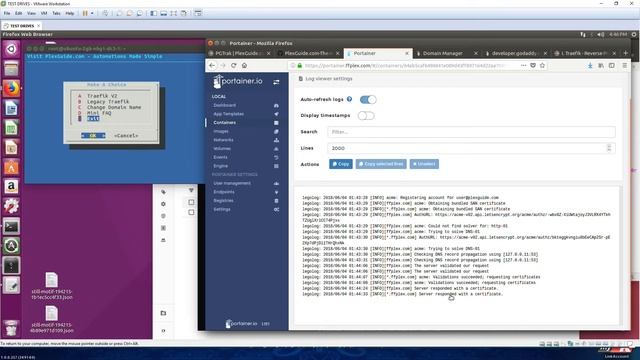Bookmark this page with the star icon
The height and width of the screenshot is (360, 640).
point(542,65)
